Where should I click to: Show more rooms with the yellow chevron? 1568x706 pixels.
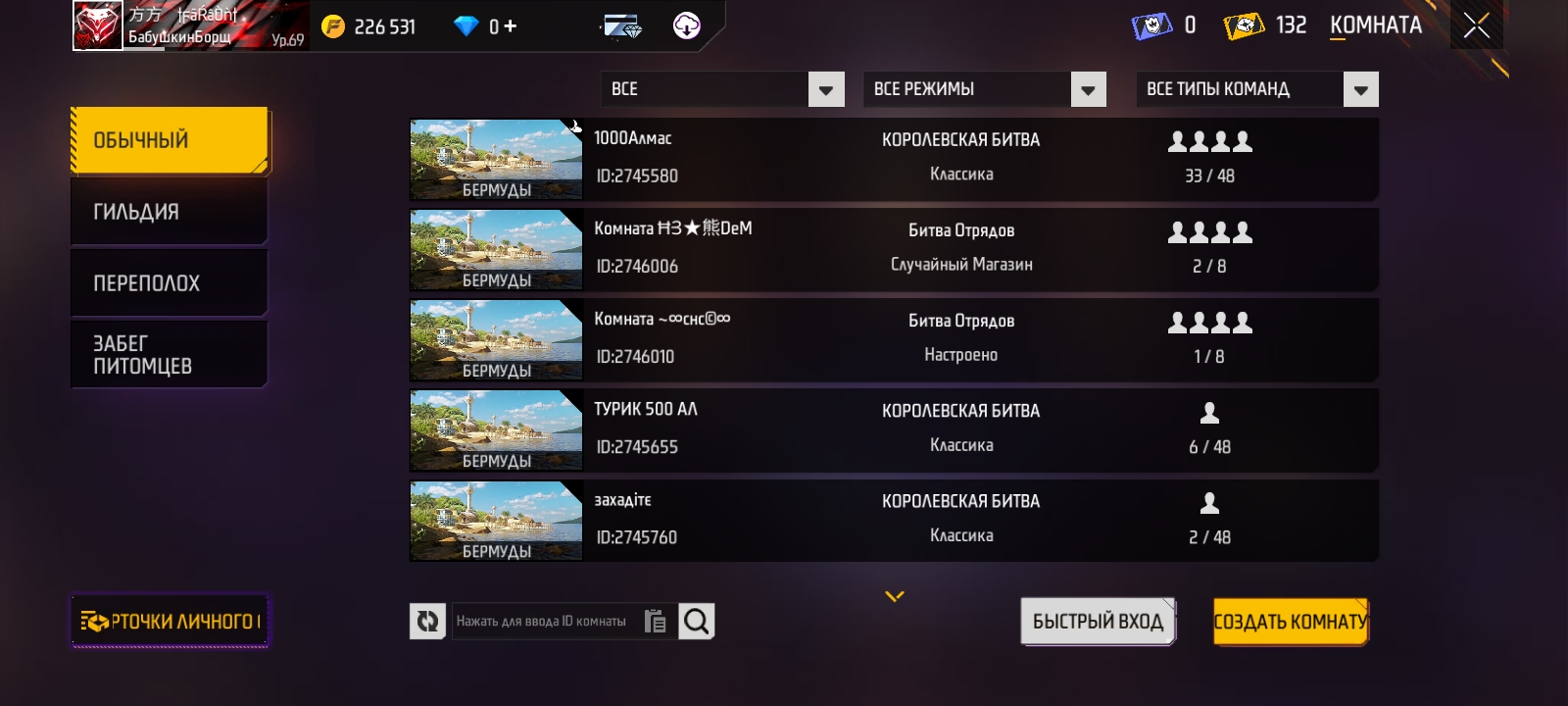click(x=895, y=595)
